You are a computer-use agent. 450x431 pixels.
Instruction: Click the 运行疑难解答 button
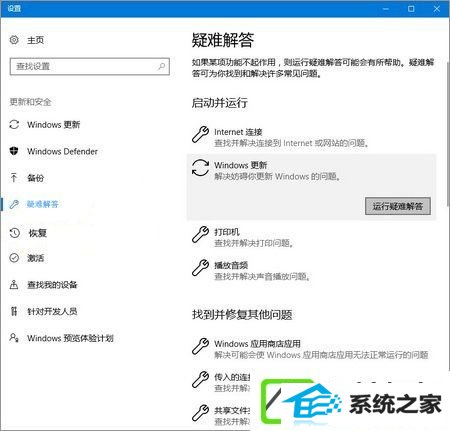click(398, 206)
